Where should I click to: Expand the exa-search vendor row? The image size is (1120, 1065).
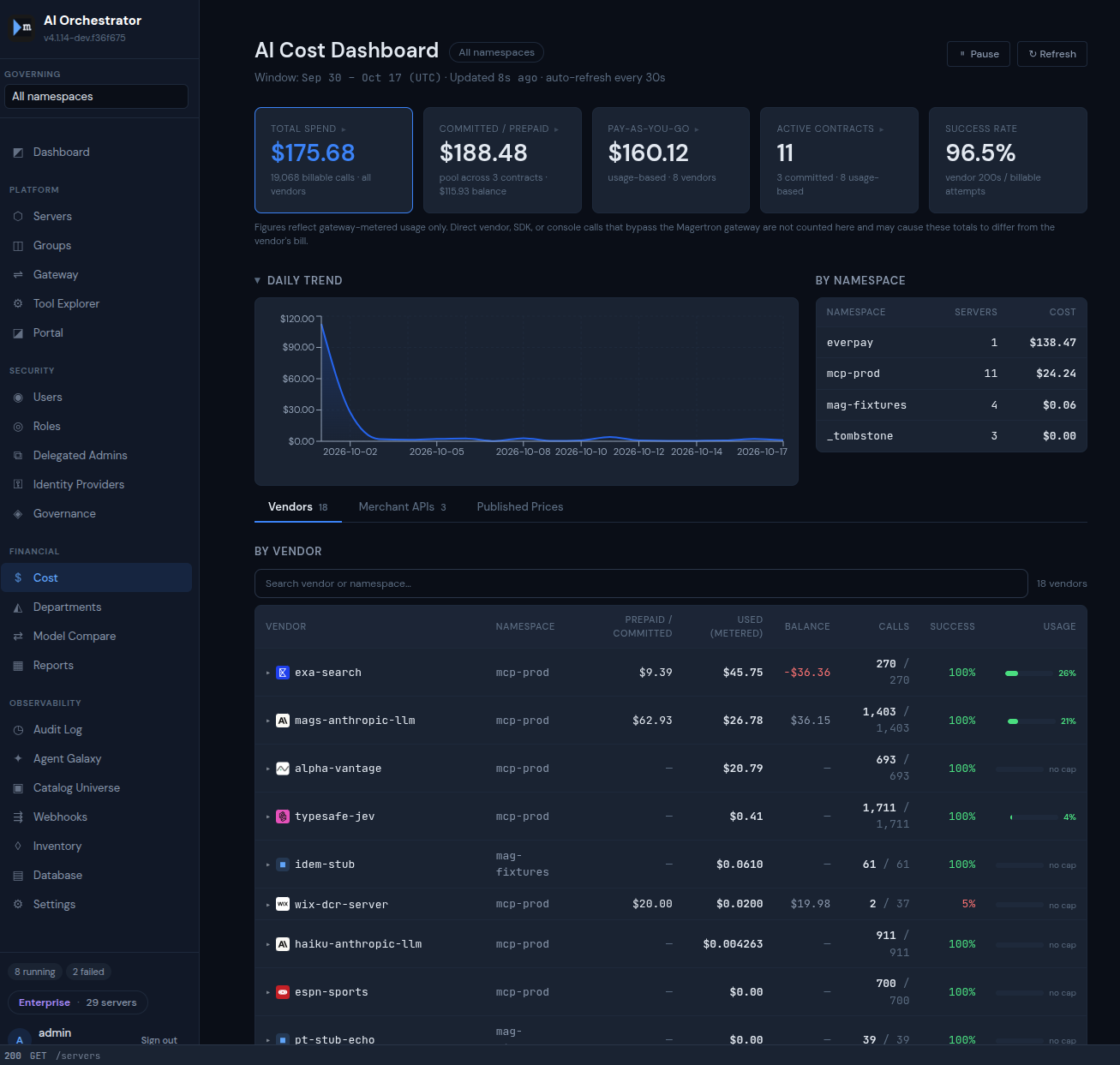(268, 673)
